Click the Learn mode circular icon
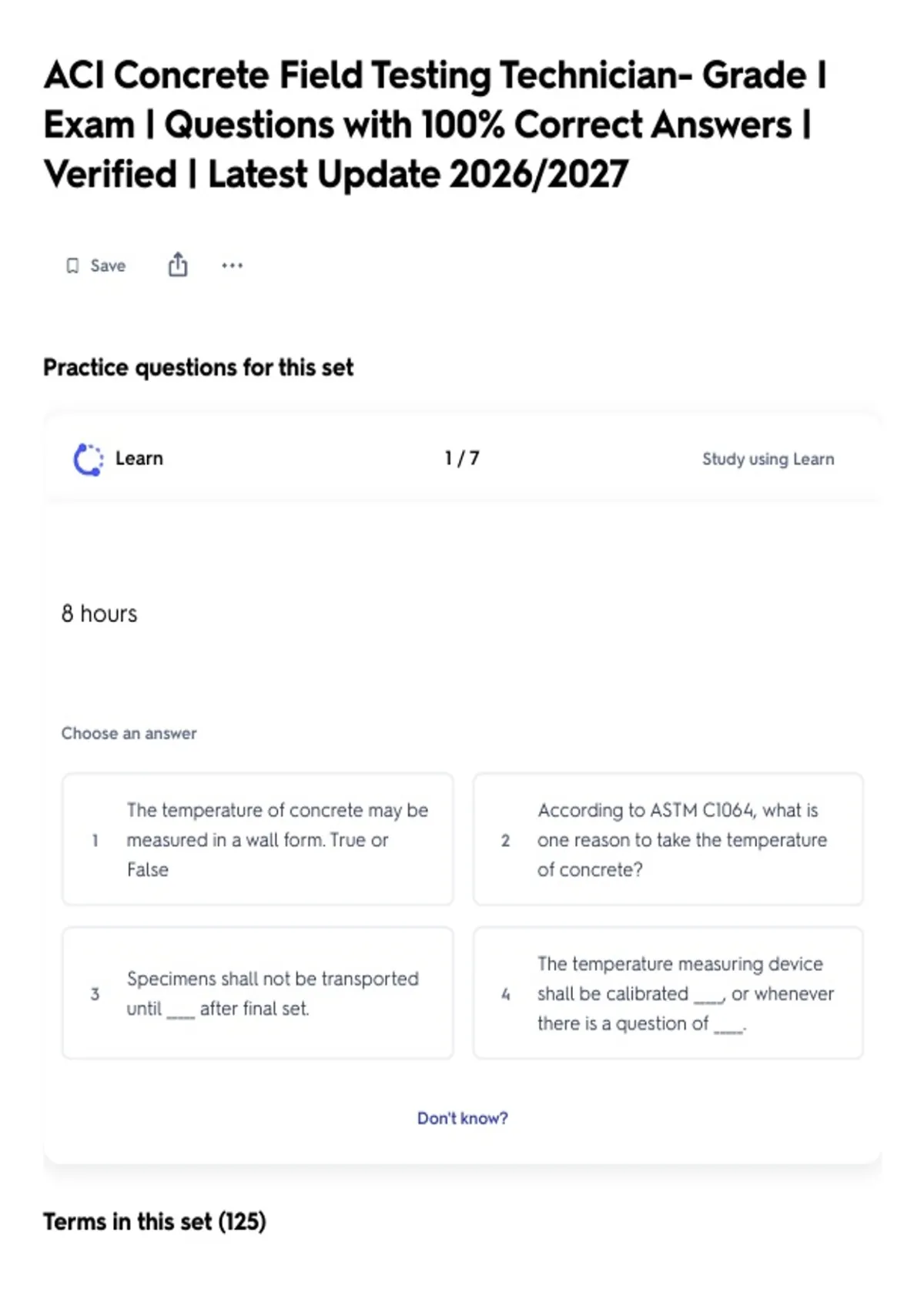Screen dimensions: 924x1309 pos(88,460)
